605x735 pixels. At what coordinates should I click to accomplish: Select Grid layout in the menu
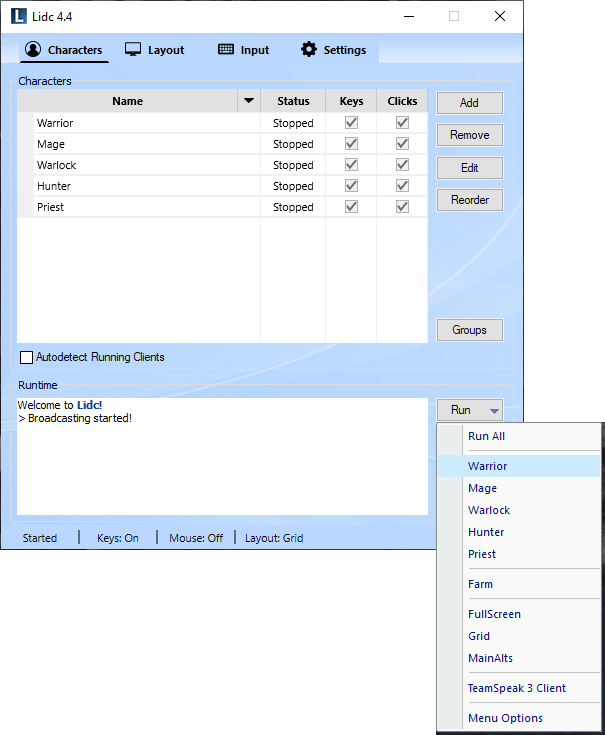click(x=479, y=636)
